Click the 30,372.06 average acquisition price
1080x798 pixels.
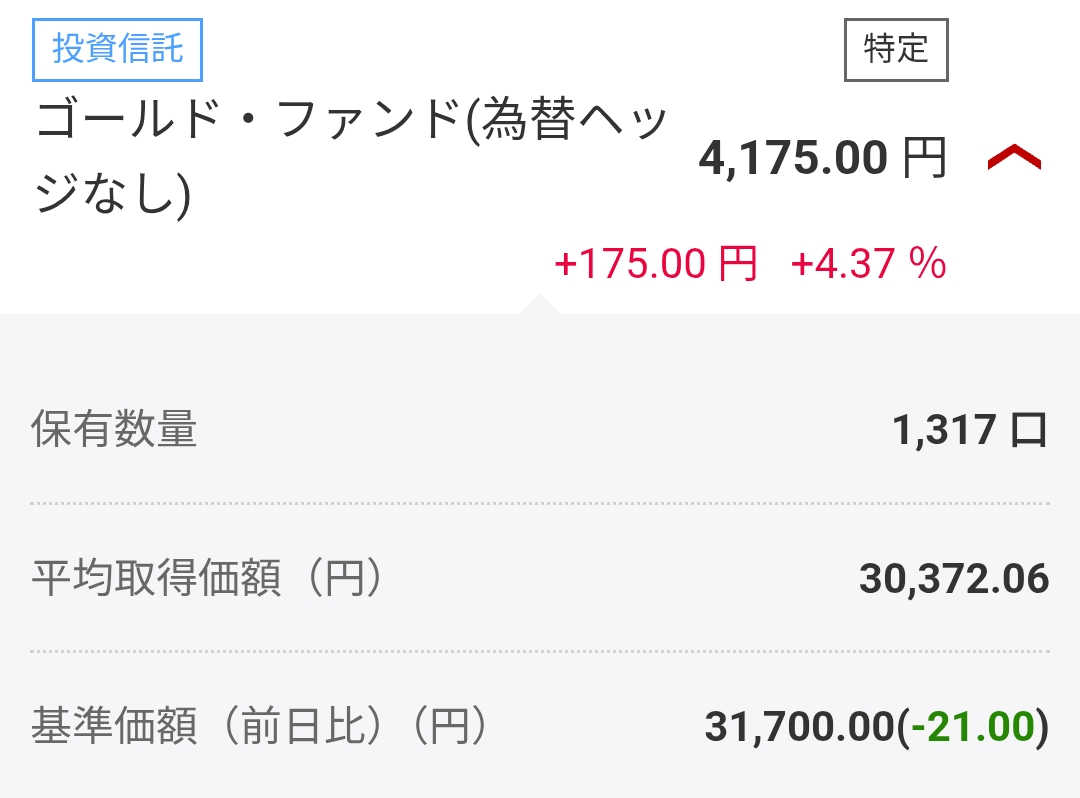953,578
